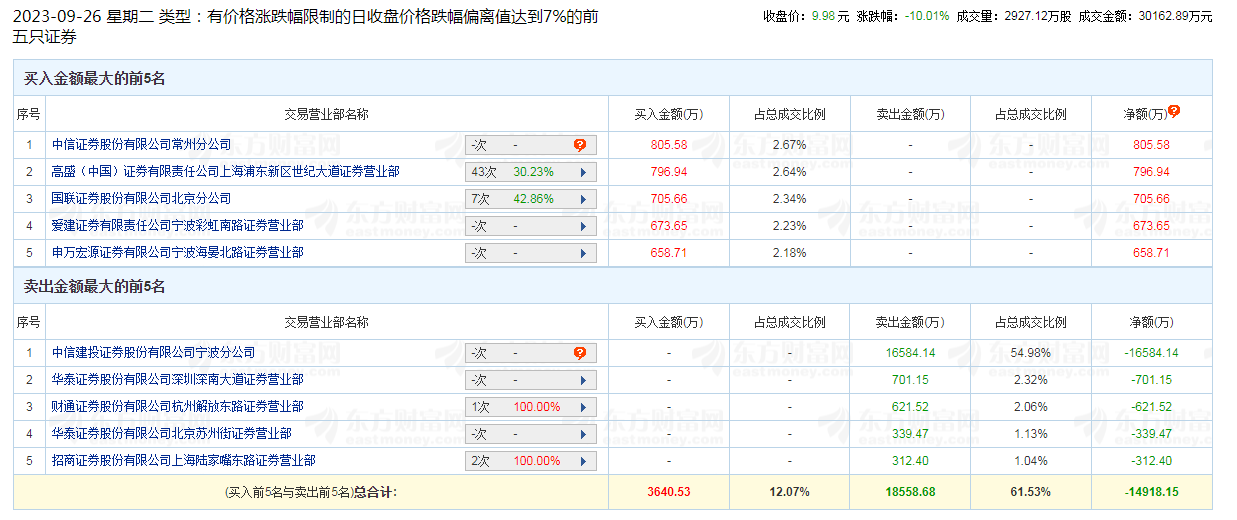Open 高盛(中国)证券上海浦东新区世纪大道营业部 link
Screen dimensions: 1237x520
coord(225,172)
